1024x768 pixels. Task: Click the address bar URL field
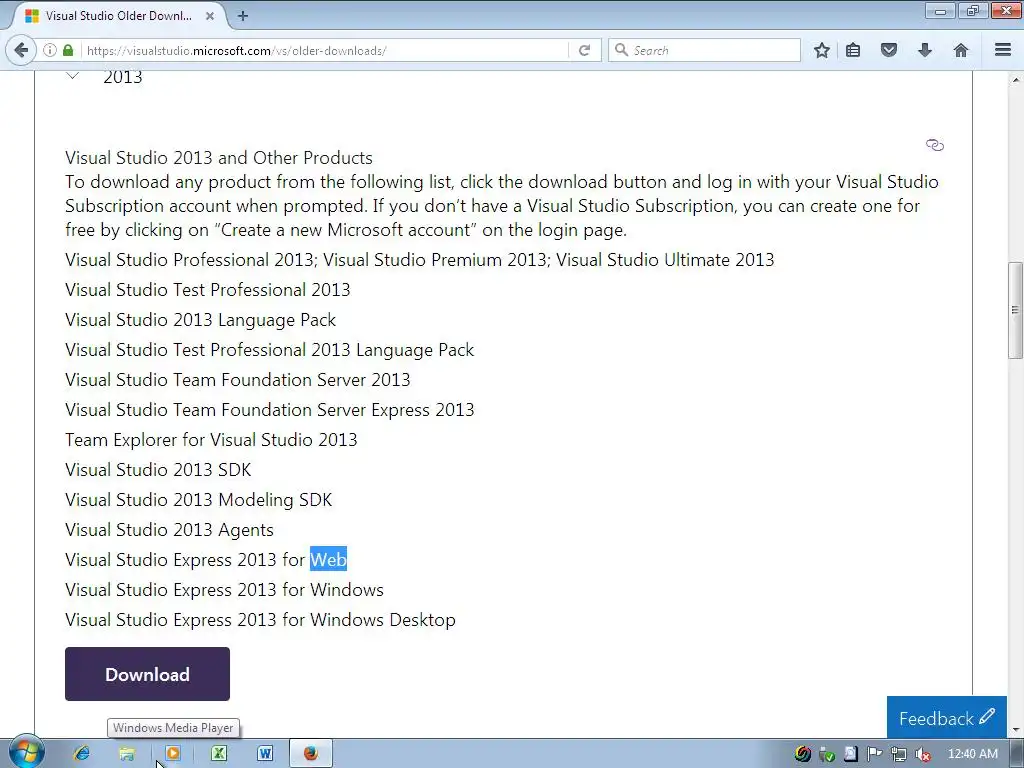(x=325, y=50)
